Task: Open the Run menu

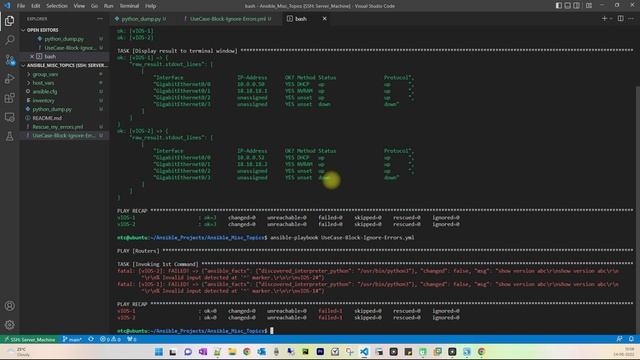Action: [x=109, y=6]
